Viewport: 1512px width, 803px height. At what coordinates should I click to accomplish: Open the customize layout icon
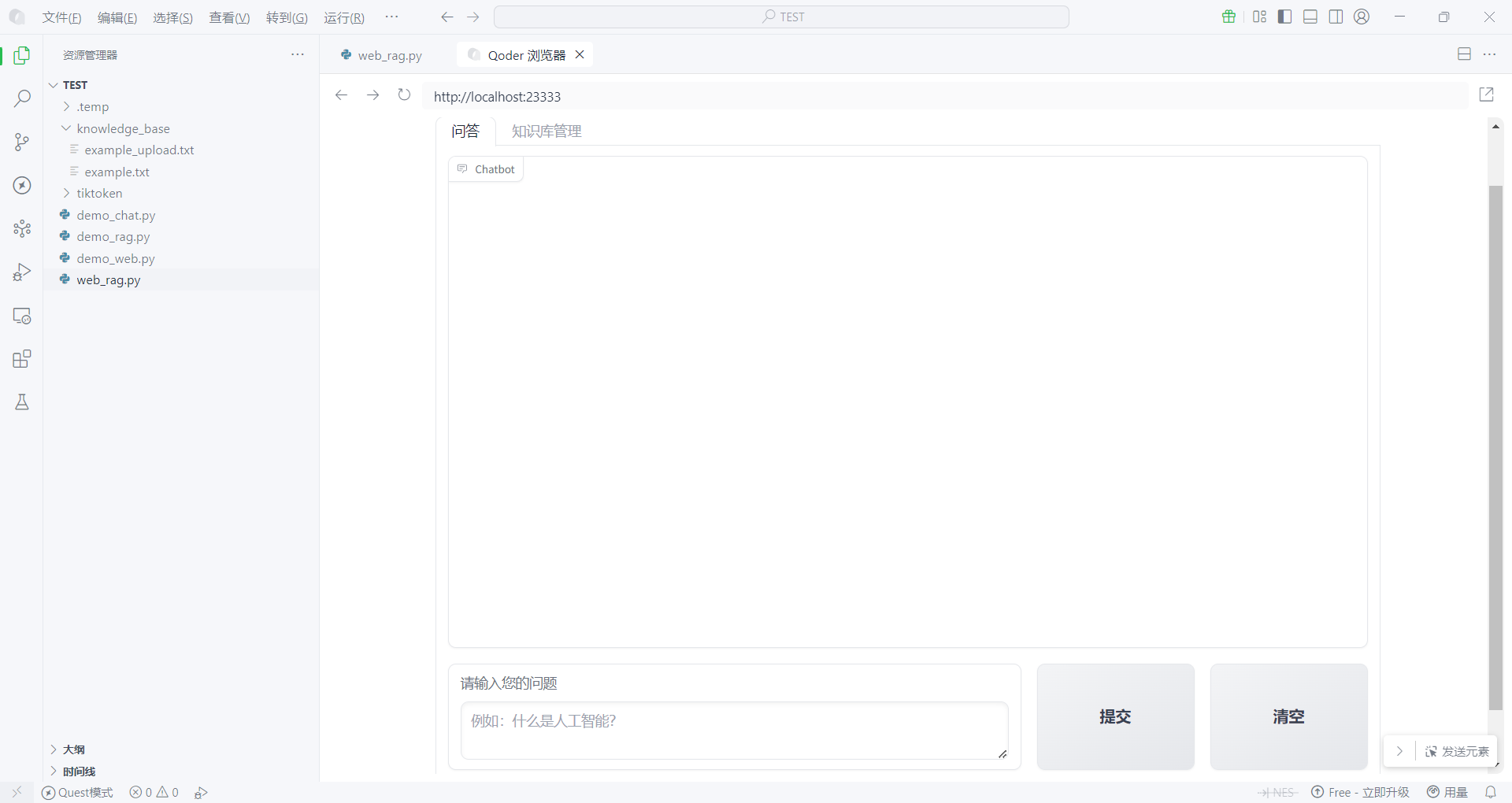(1260, 17)
